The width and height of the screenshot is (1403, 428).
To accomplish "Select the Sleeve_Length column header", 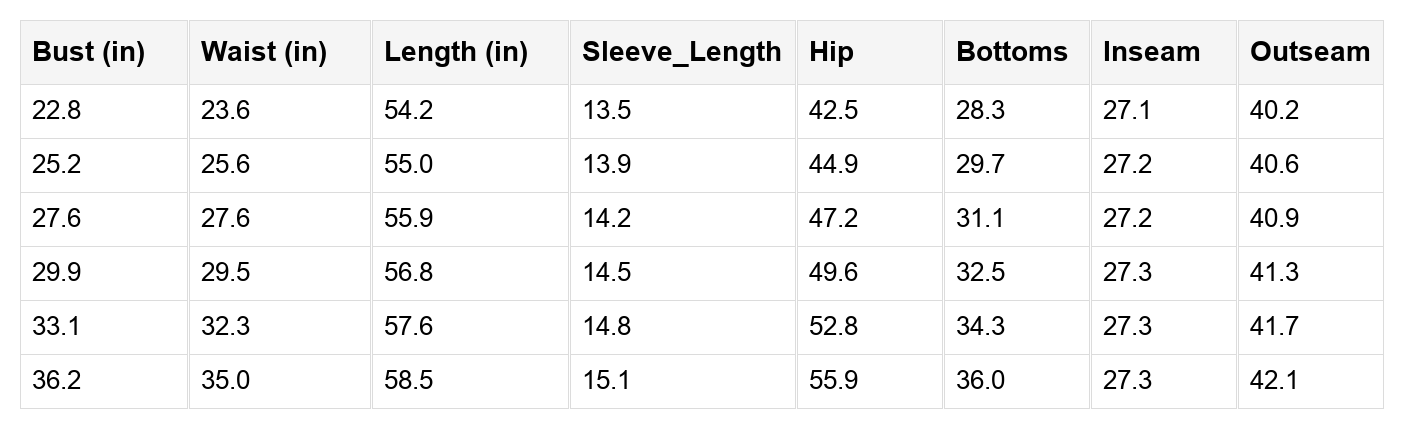I will [682, 53].
